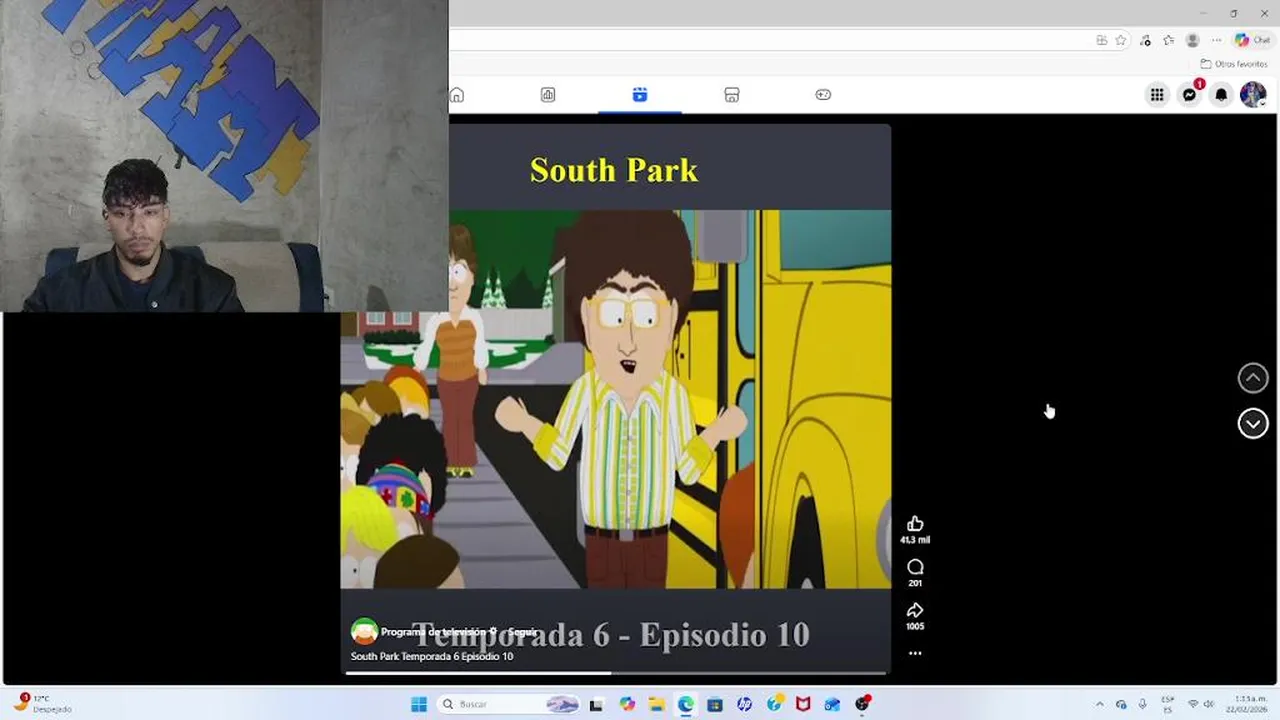Open the recording app taskbar icon with red dot
Screen dimensions: 1280x720
pyautogui.click(x=863, y=704)
